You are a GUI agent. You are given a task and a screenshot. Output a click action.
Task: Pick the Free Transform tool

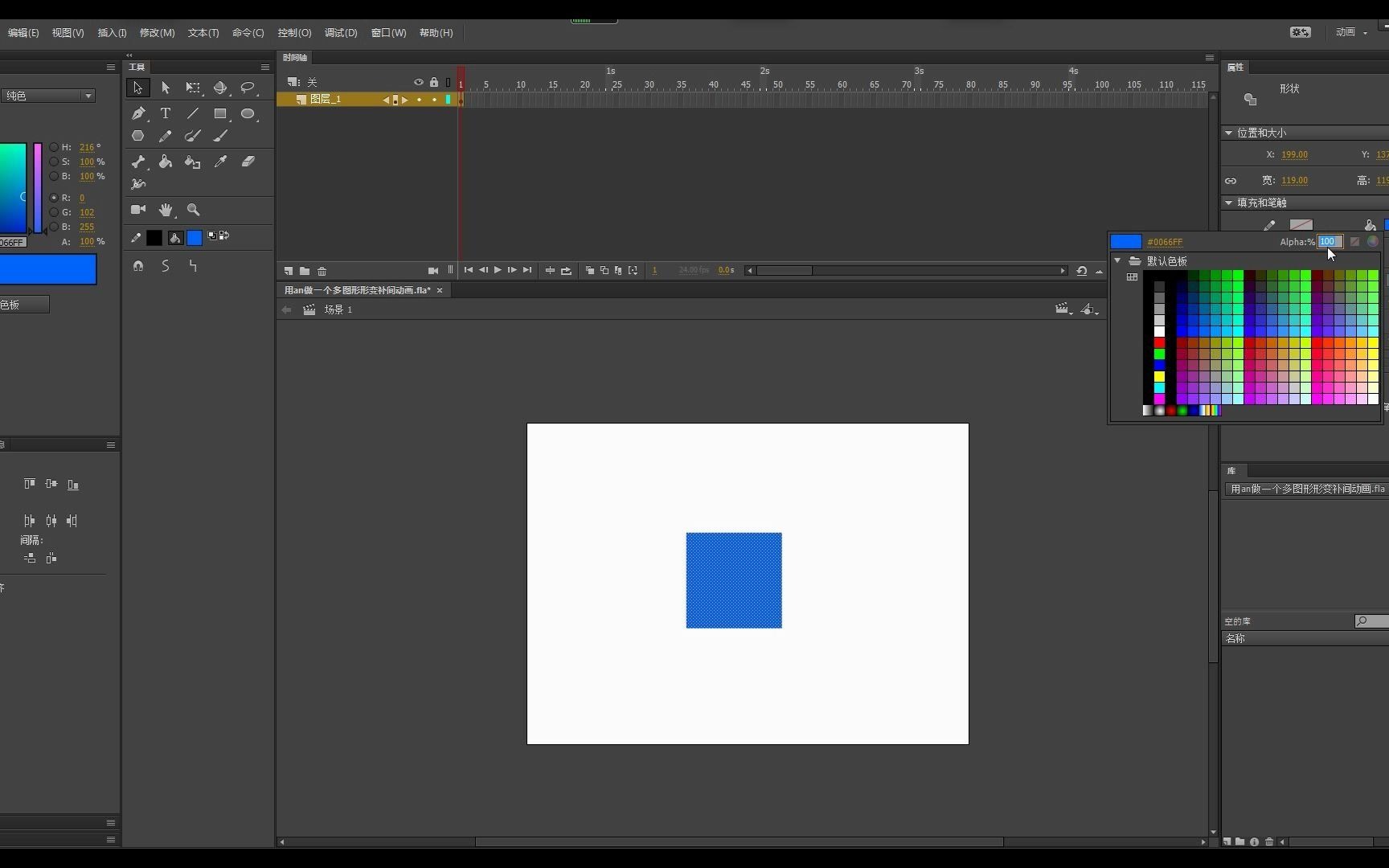tap(193, 88)
